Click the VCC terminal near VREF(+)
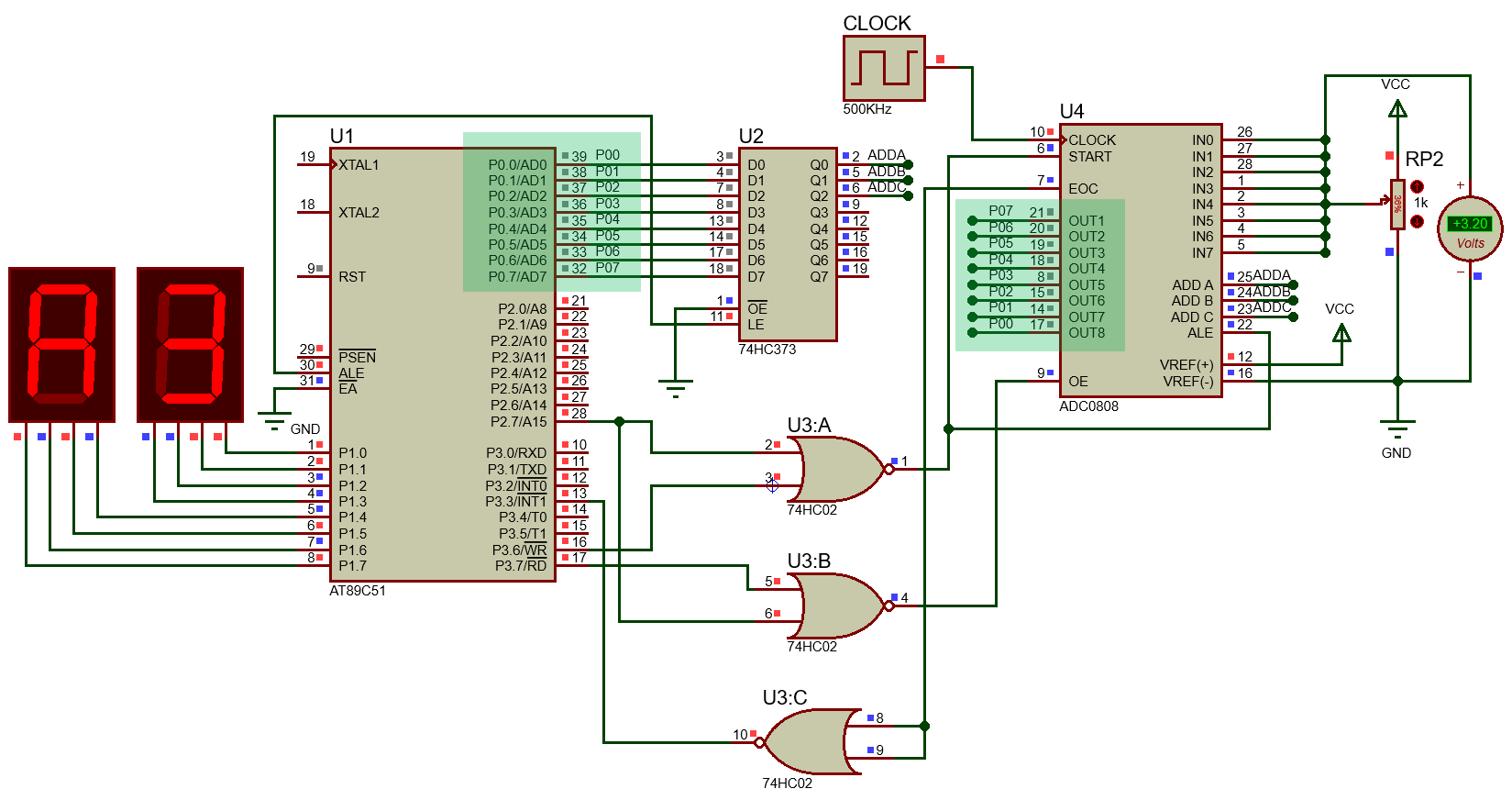This screenshot has width=1512, height=800. (1341, 334)
